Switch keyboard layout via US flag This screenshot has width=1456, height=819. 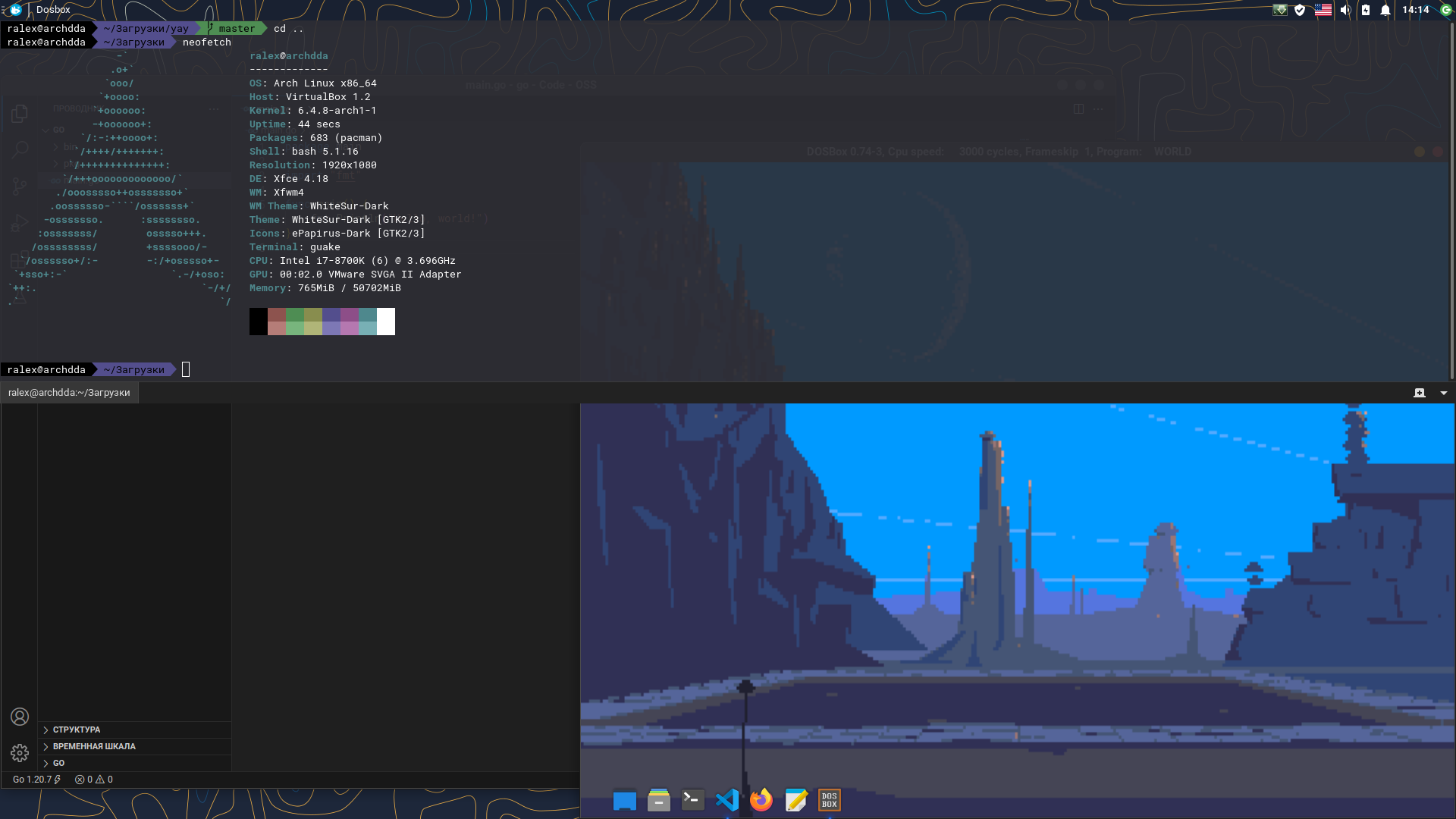click(x=1323, y=10)
